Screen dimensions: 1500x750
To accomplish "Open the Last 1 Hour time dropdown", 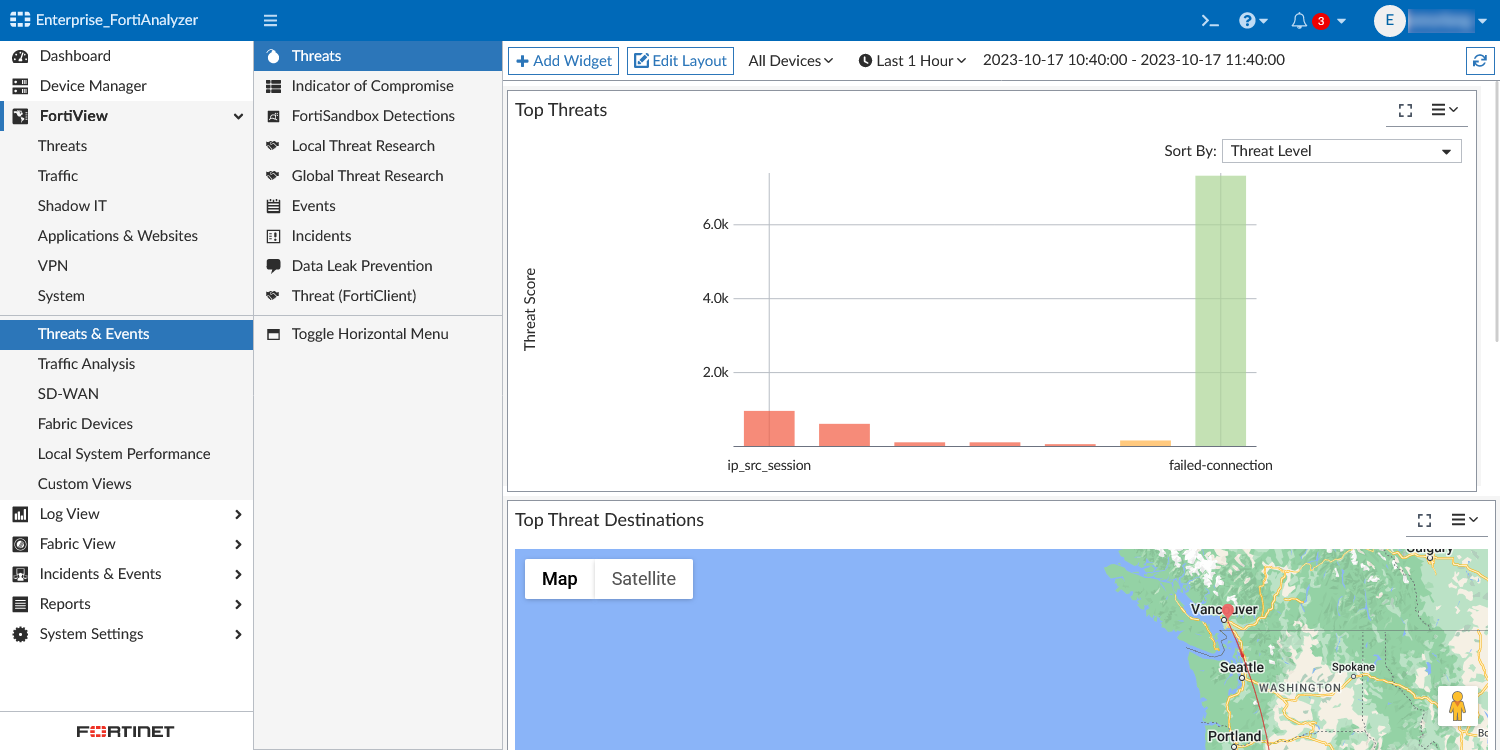I will click(x=912, y=61).
